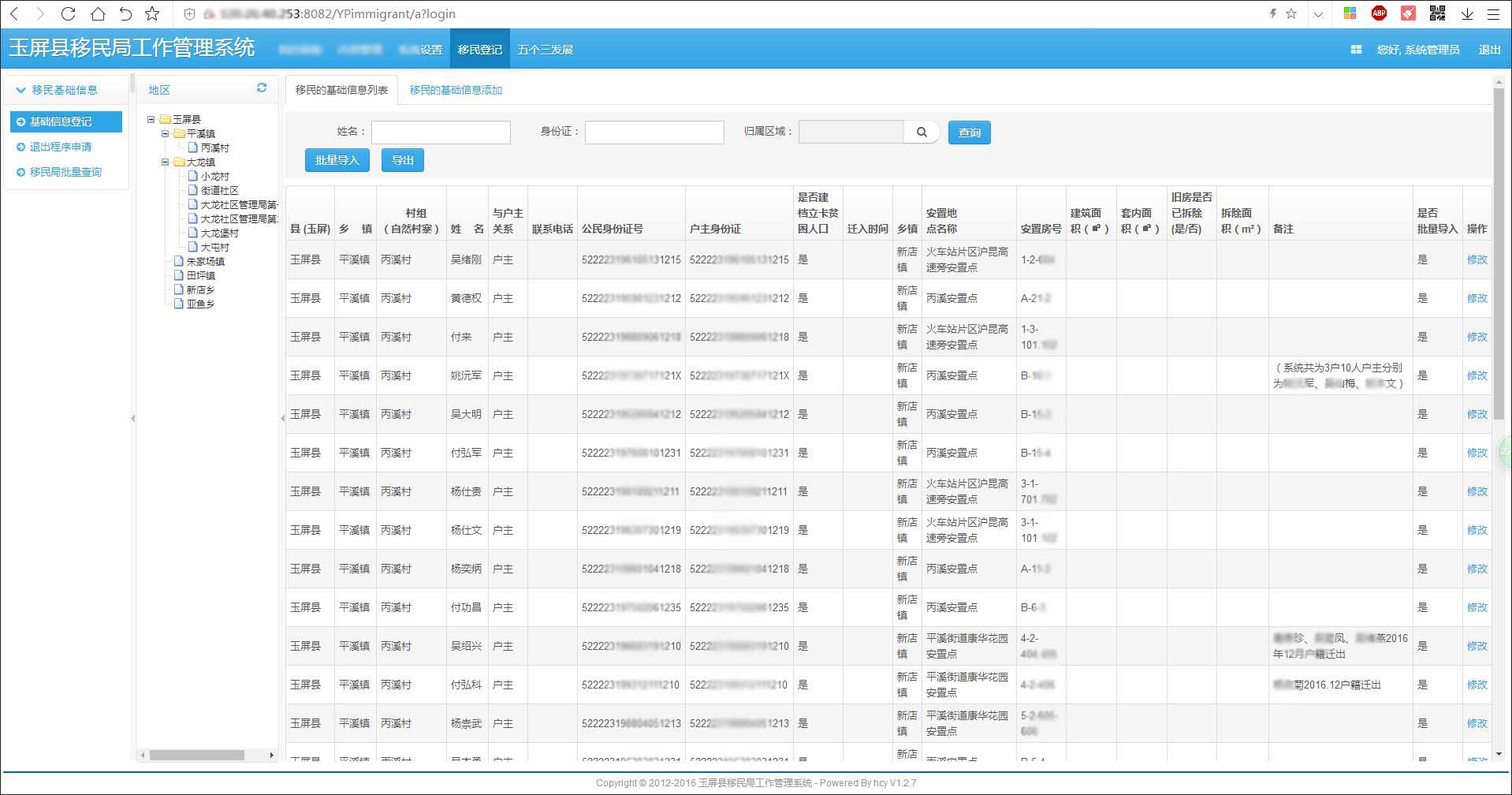
Task: Select 朱家场镇 in the region tree
Action: (x=205, y=261)
